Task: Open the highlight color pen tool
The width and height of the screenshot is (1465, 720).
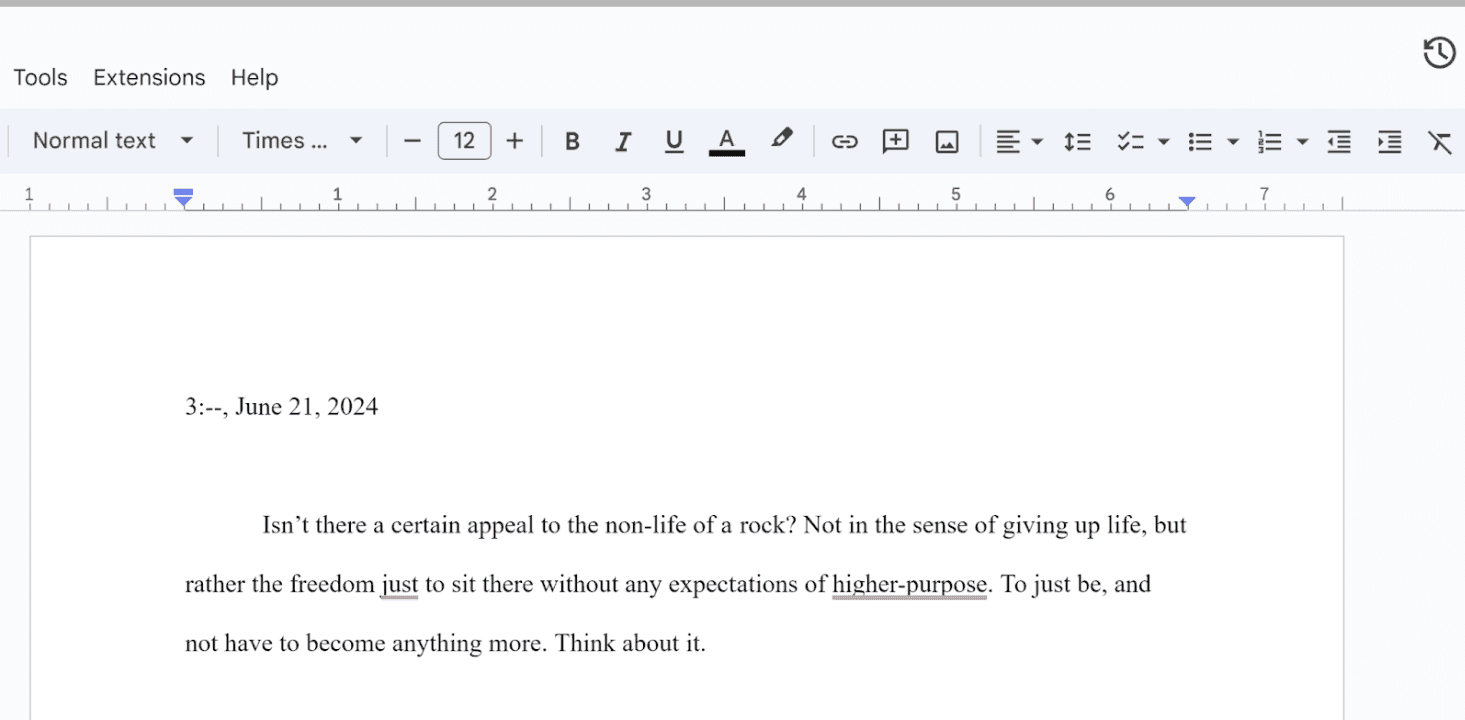Action: tap(781, 139)
